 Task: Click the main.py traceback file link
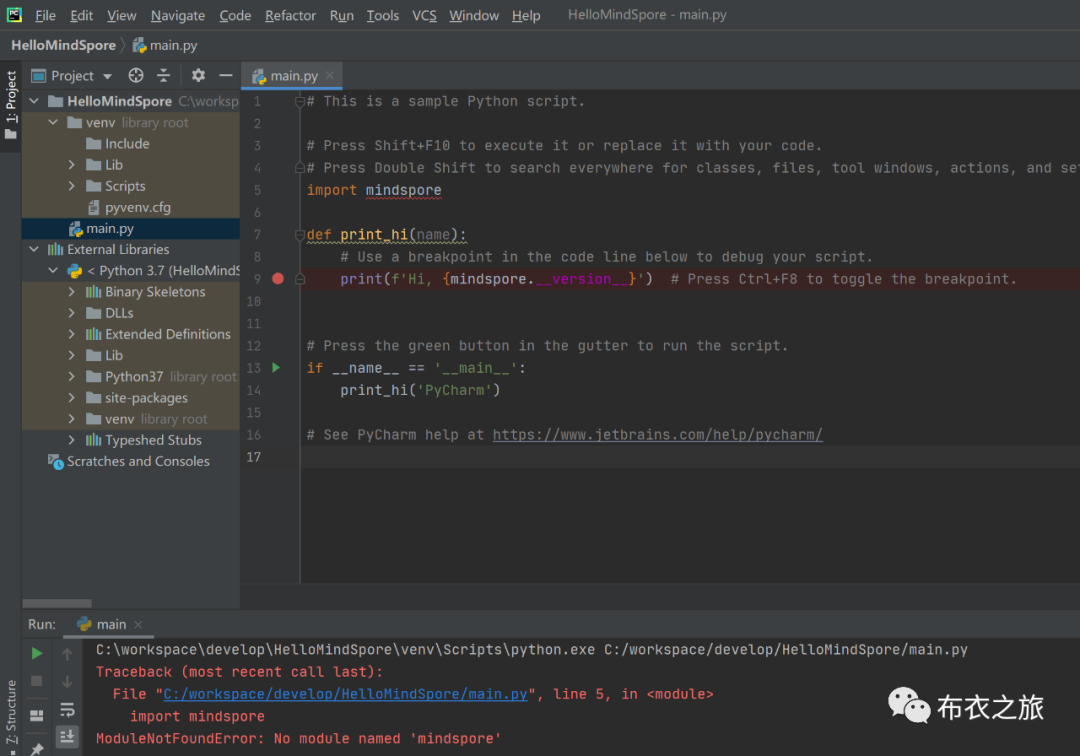tap(345, 694)
